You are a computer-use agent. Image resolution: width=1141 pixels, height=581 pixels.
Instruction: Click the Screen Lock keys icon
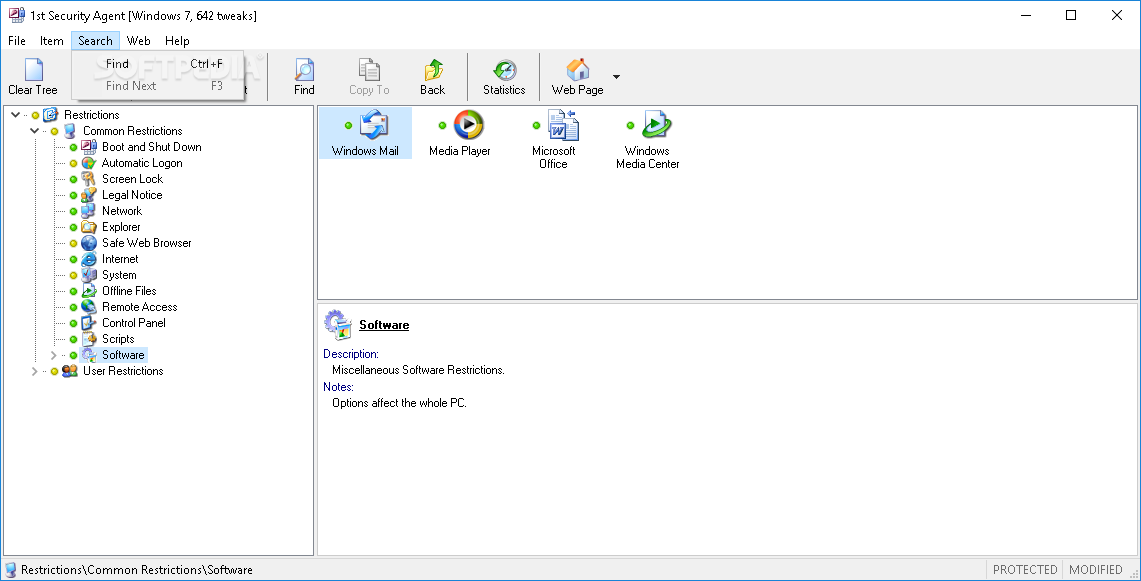tap(89, 179)
